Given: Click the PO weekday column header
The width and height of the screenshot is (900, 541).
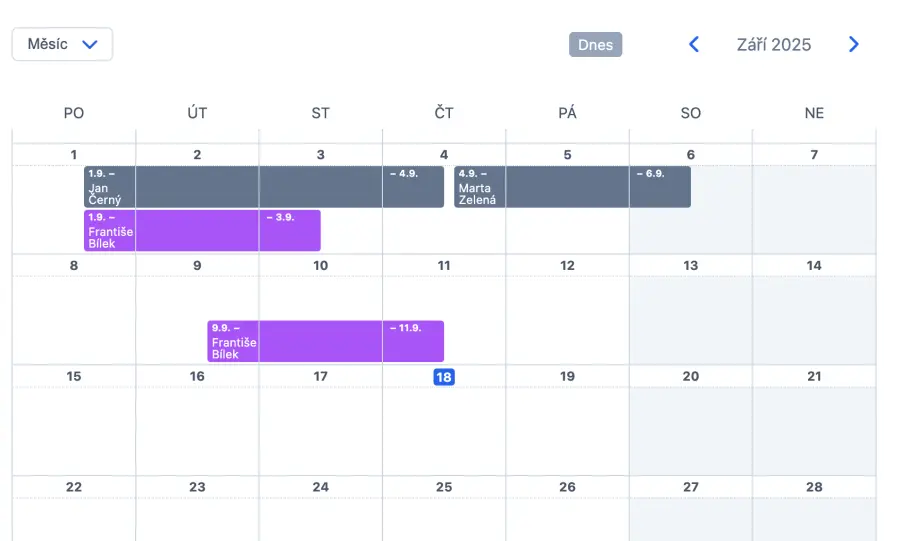Looking at the screenshot, I should point(74,113).
